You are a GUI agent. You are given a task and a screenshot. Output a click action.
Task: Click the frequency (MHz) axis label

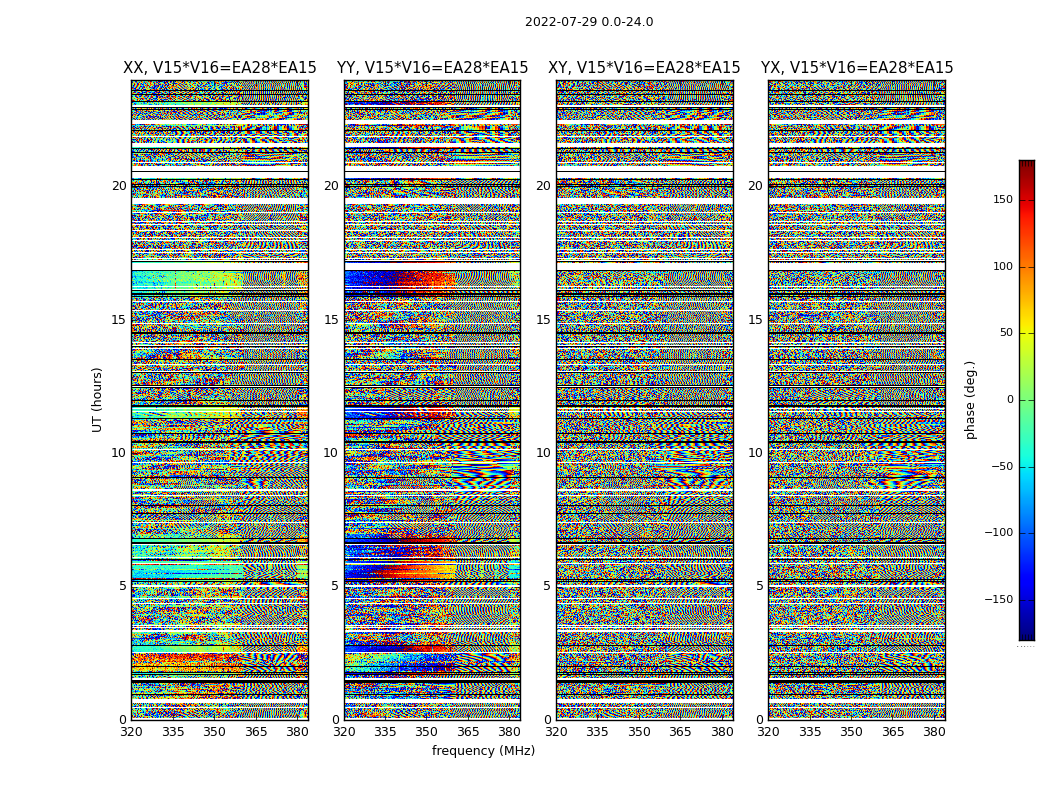483,750
